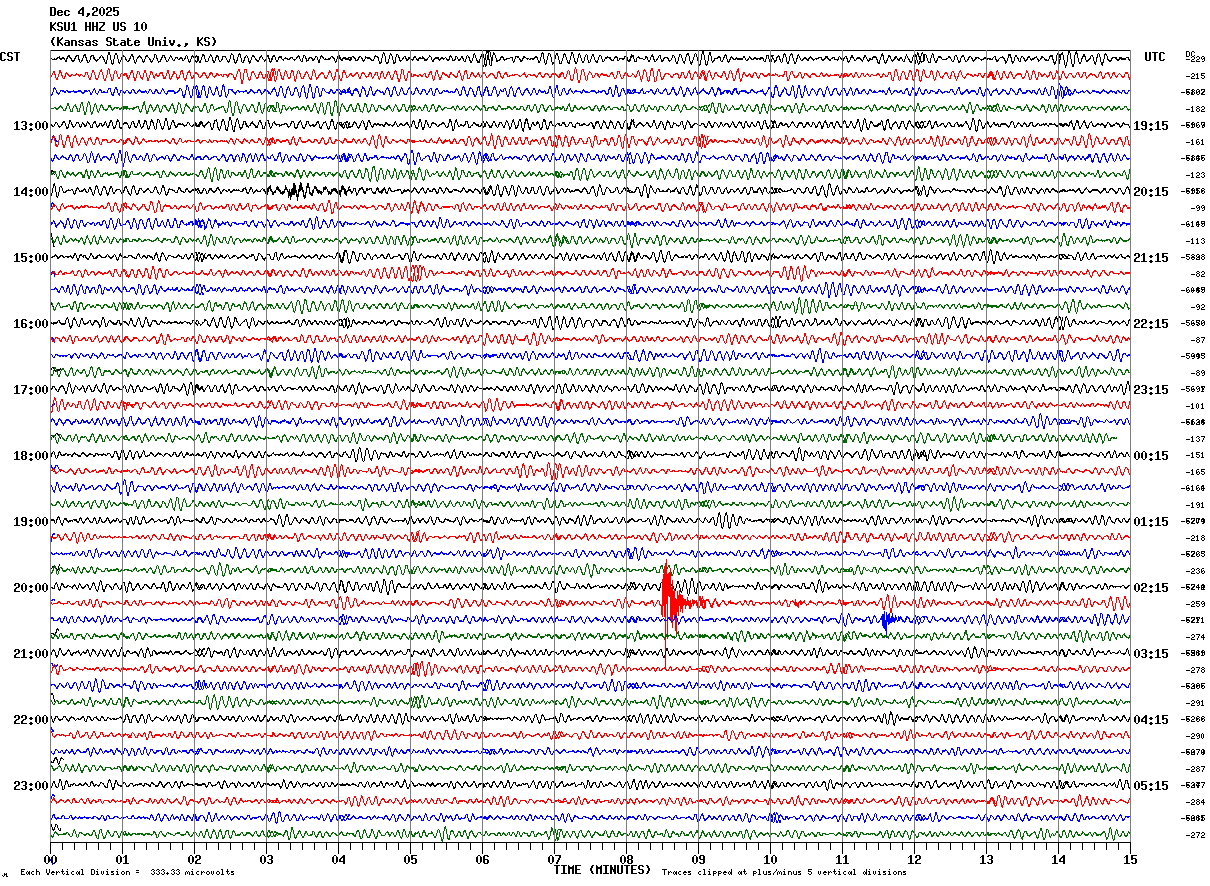Click minute tick label 09 on the time axis
The width and height of the screenshot is (1210, 886).
pos(698,859)
